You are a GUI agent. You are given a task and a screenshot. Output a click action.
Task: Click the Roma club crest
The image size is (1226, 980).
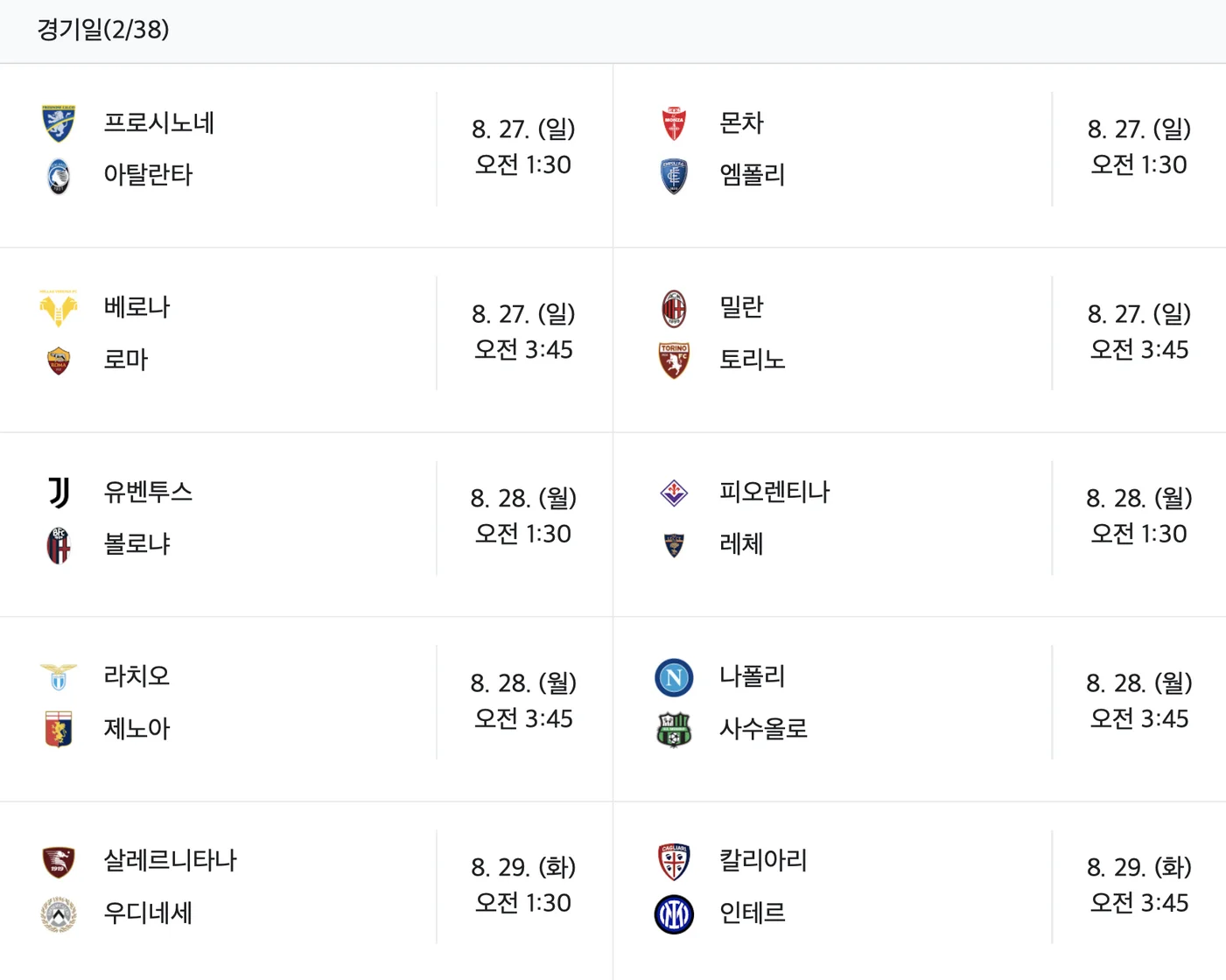point(58,360)
